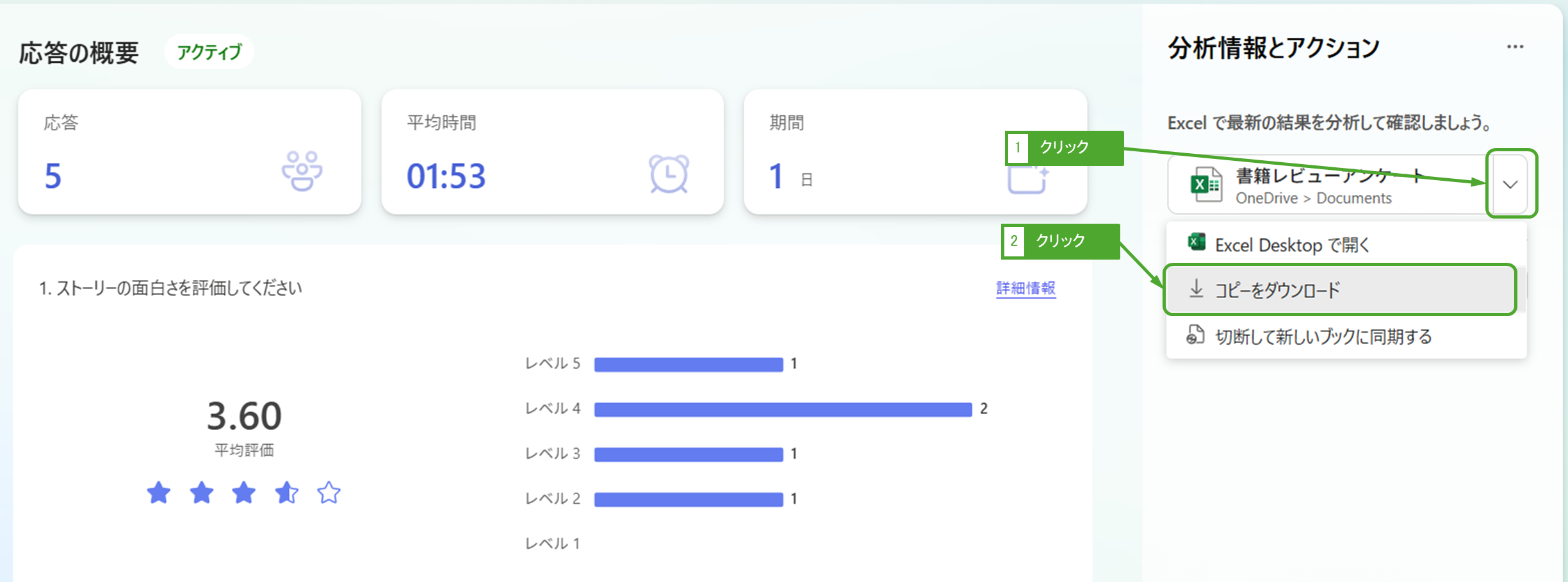This screenshot has height=582, width=1568.
Task: Click the アクティブ status badge
Action: coord(209,52)
